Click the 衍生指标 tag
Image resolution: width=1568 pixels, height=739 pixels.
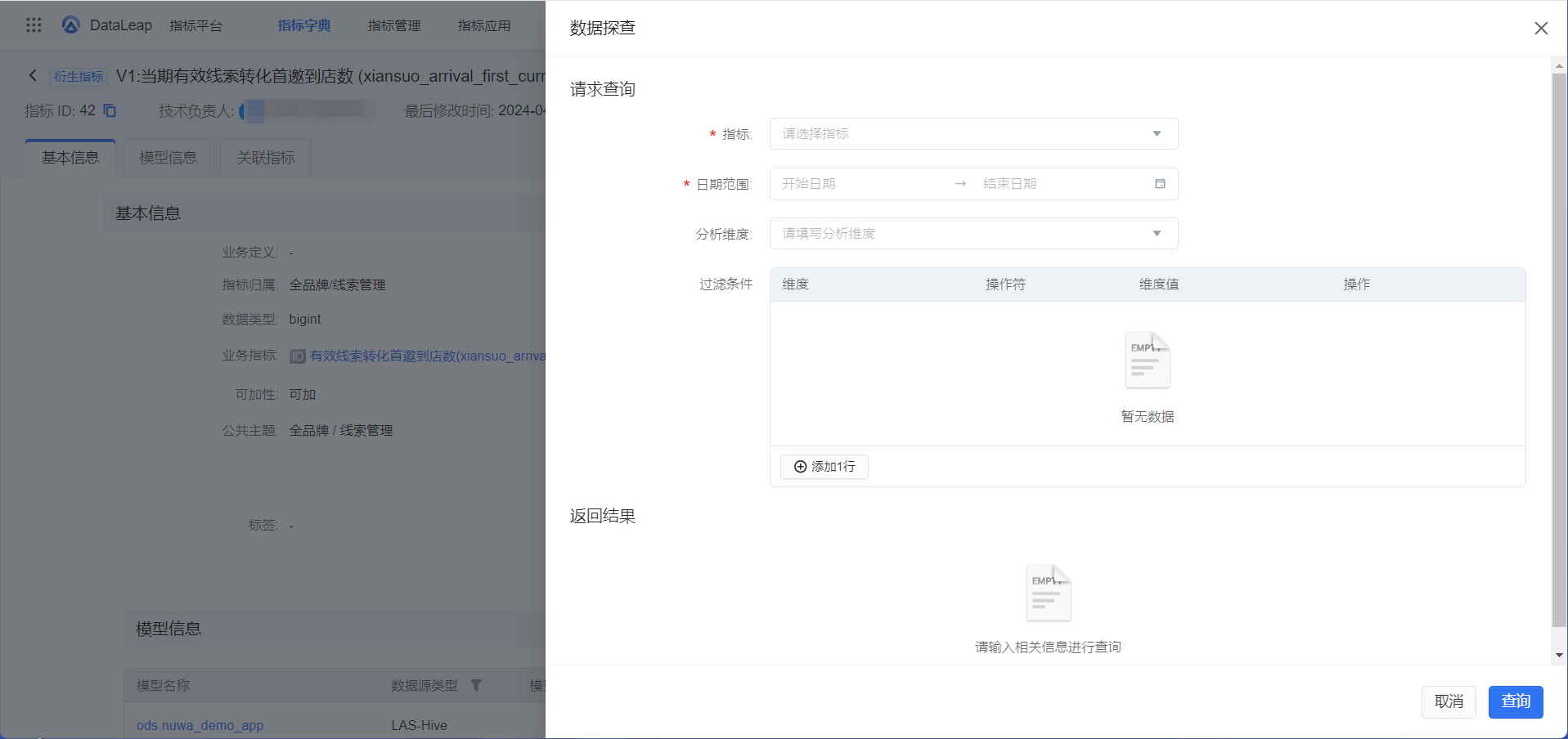point(79,76)
